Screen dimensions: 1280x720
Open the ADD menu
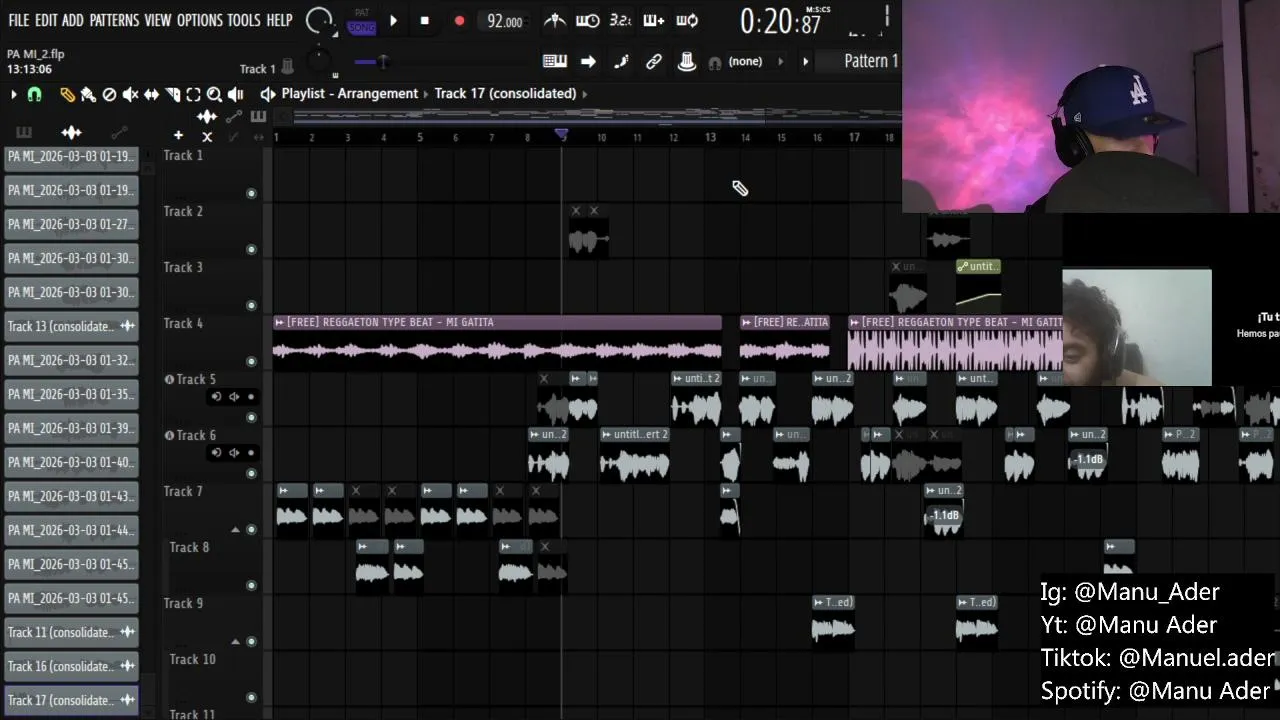click(x=73, y=20)
